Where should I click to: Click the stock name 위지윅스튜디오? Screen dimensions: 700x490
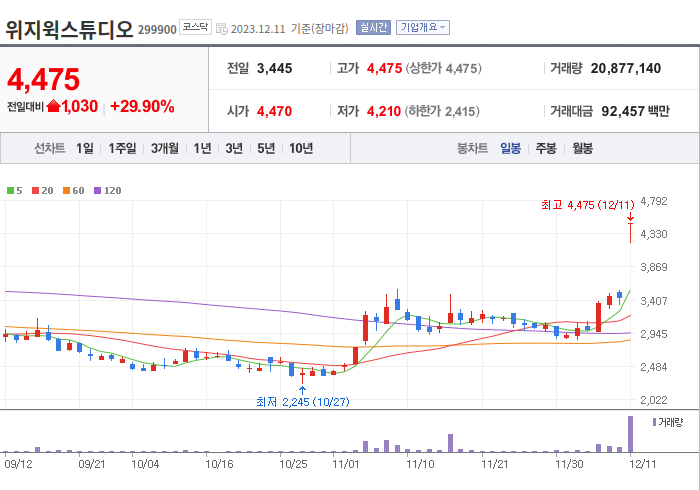click(x=69, y=29)
